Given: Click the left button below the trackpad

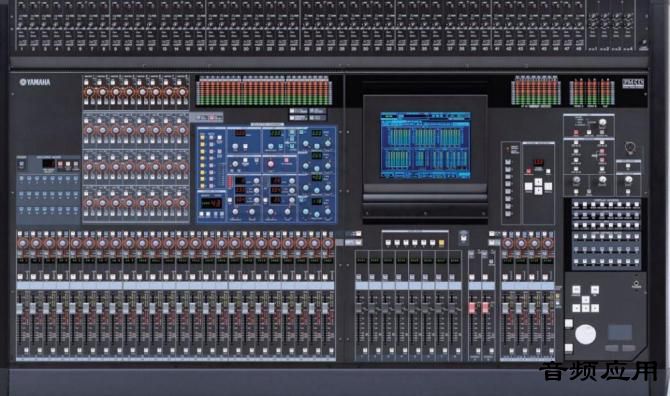Looking at the screenshot, I should coord(611,348).
